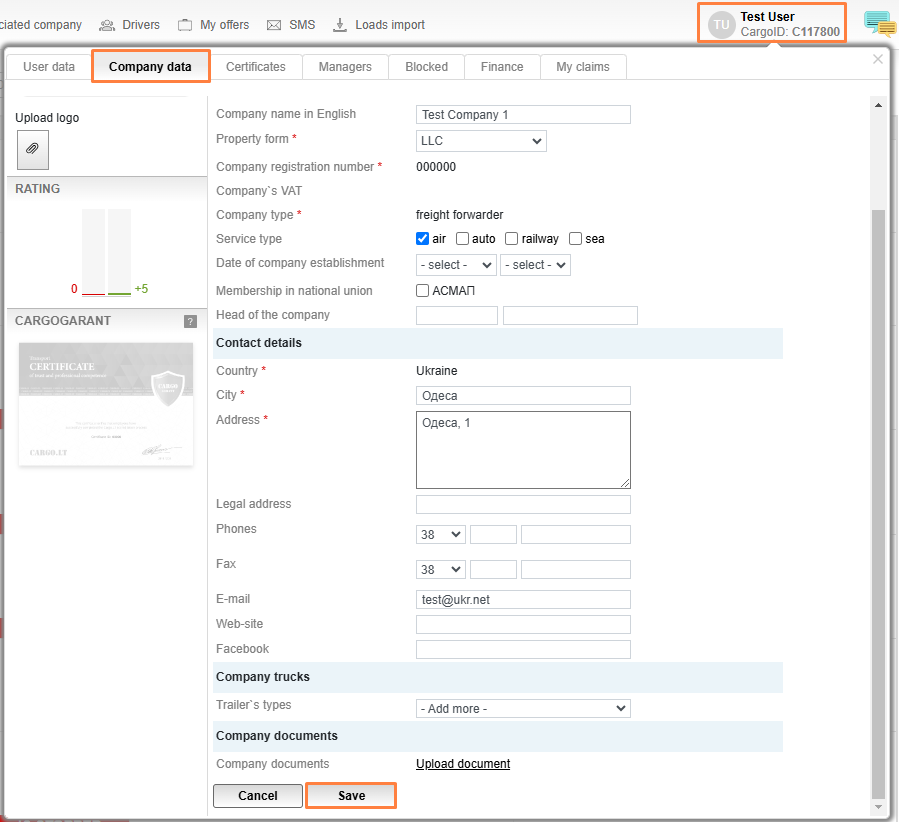Open the Phones country code dropdown
Viewport: 899px width, 822px height.
tap(440, 534)
